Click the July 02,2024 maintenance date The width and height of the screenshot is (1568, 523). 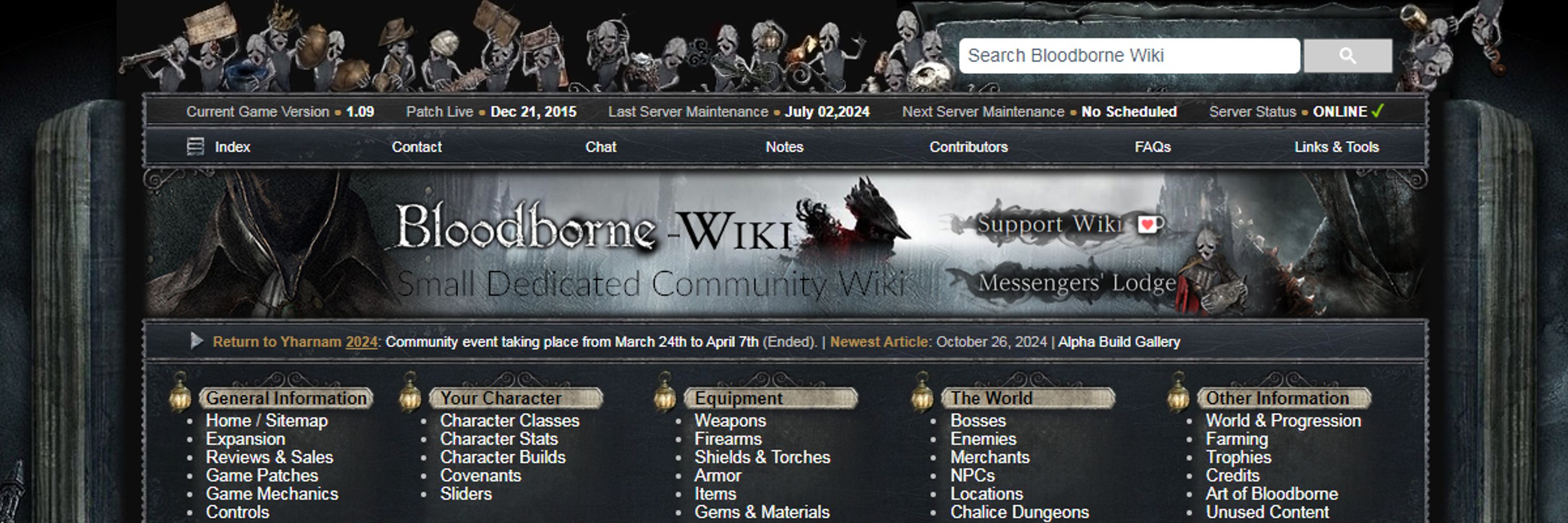click(827, 111)
